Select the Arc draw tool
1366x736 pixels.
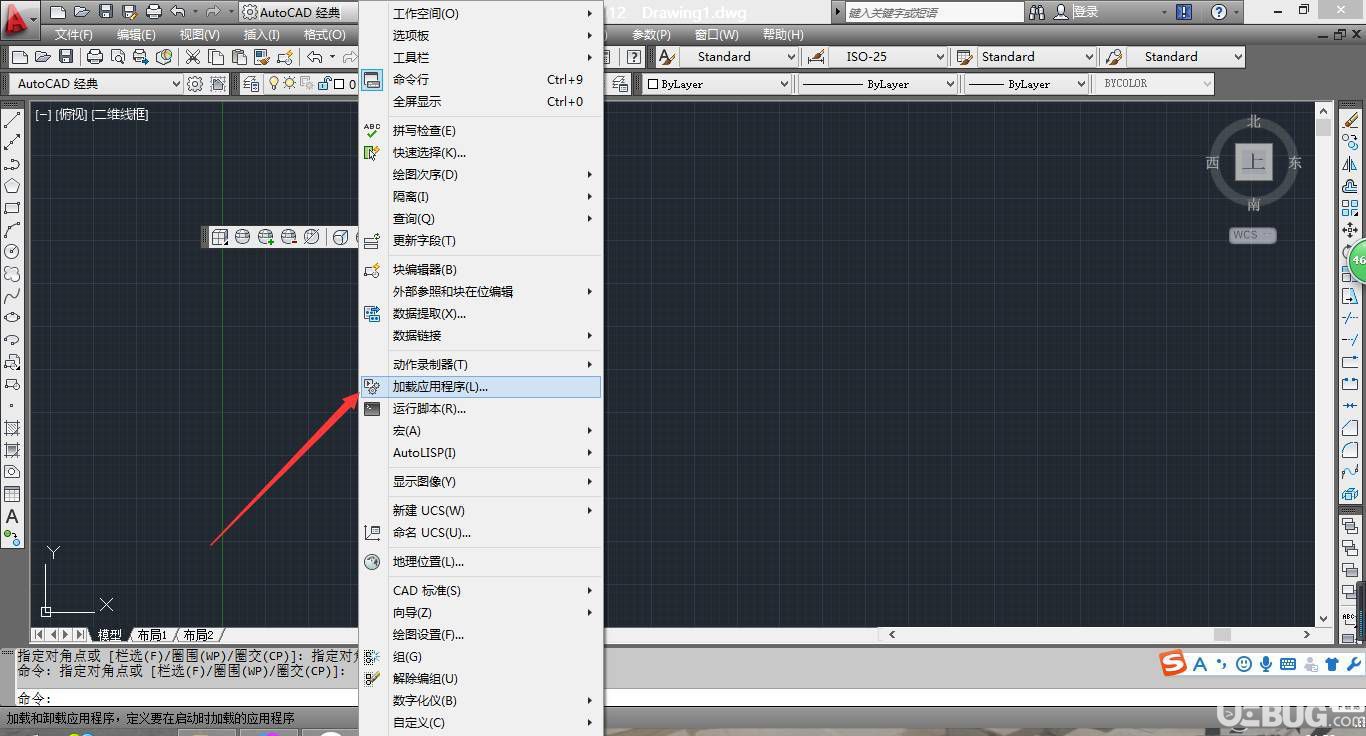[x=12, y=230]
